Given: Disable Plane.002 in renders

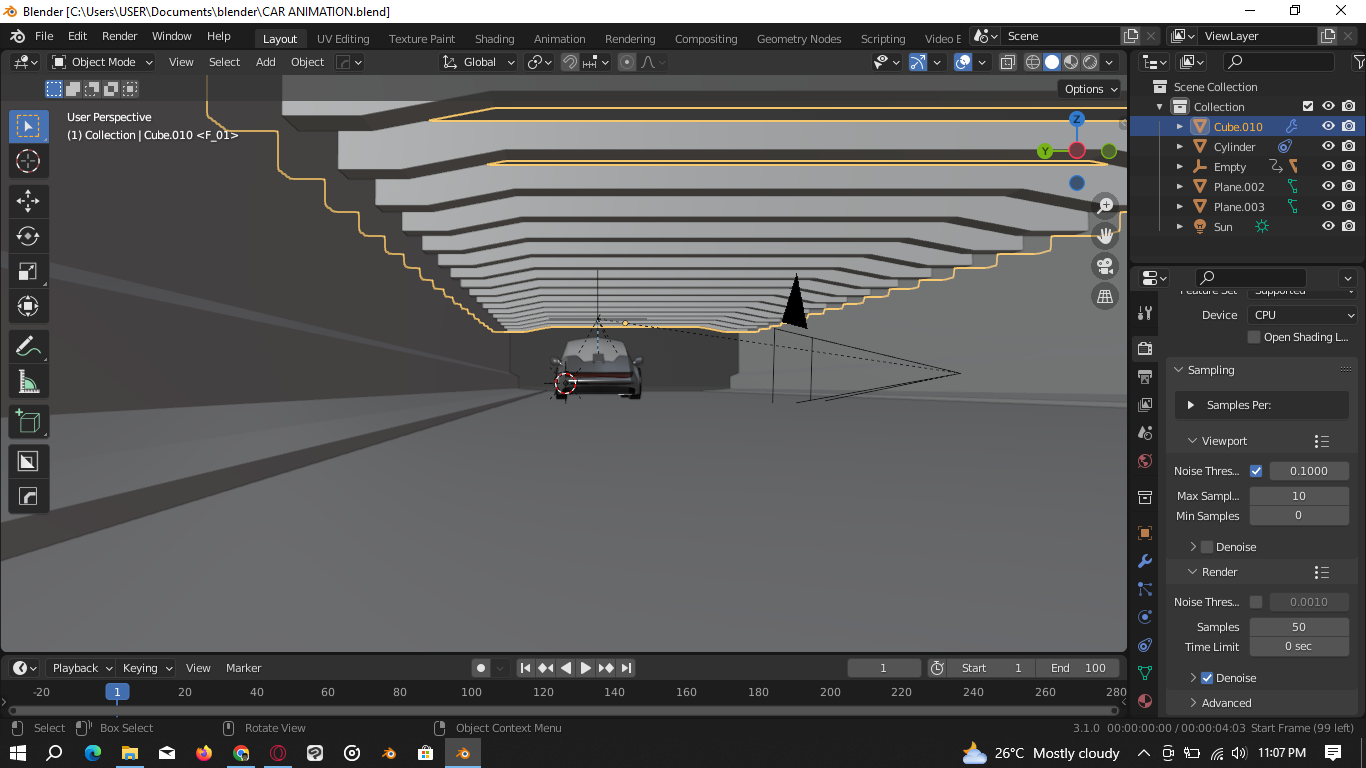Looking at the screenshot, I should (1349, 186).
